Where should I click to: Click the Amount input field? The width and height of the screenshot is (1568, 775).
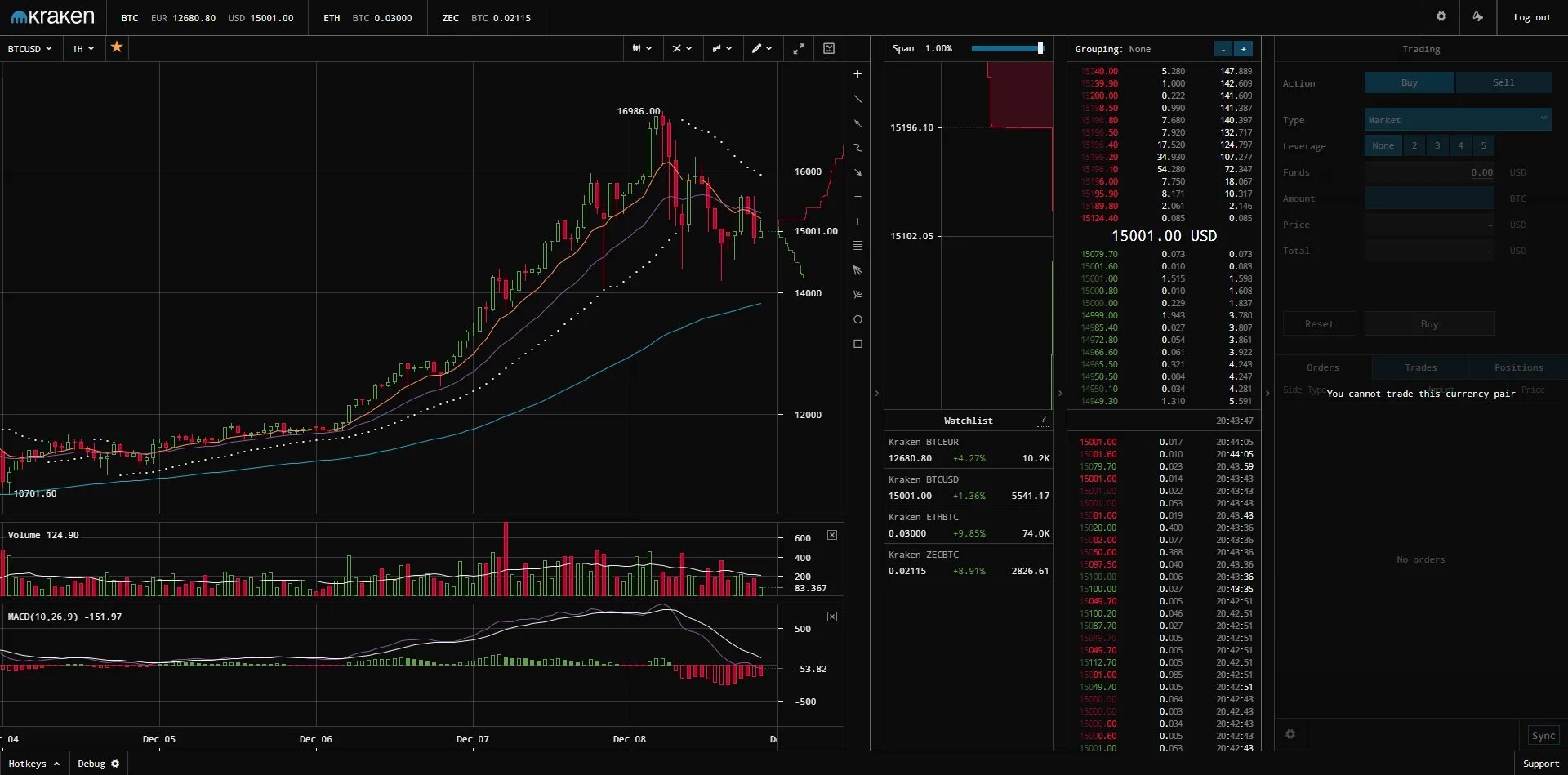(1429, 198)
